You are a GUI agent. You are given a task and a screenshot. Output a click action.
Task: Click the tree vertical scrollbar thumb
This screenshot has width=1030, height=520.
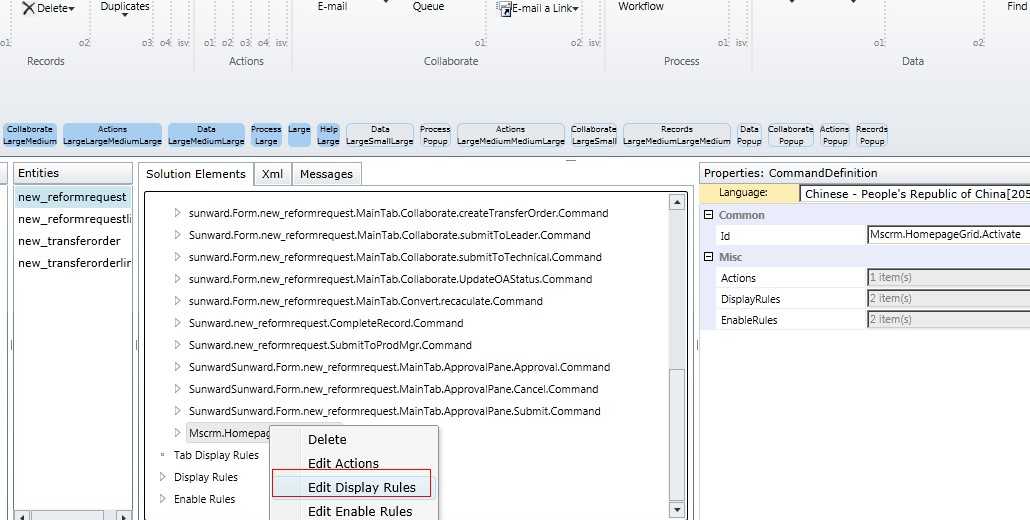click(677, 433)
